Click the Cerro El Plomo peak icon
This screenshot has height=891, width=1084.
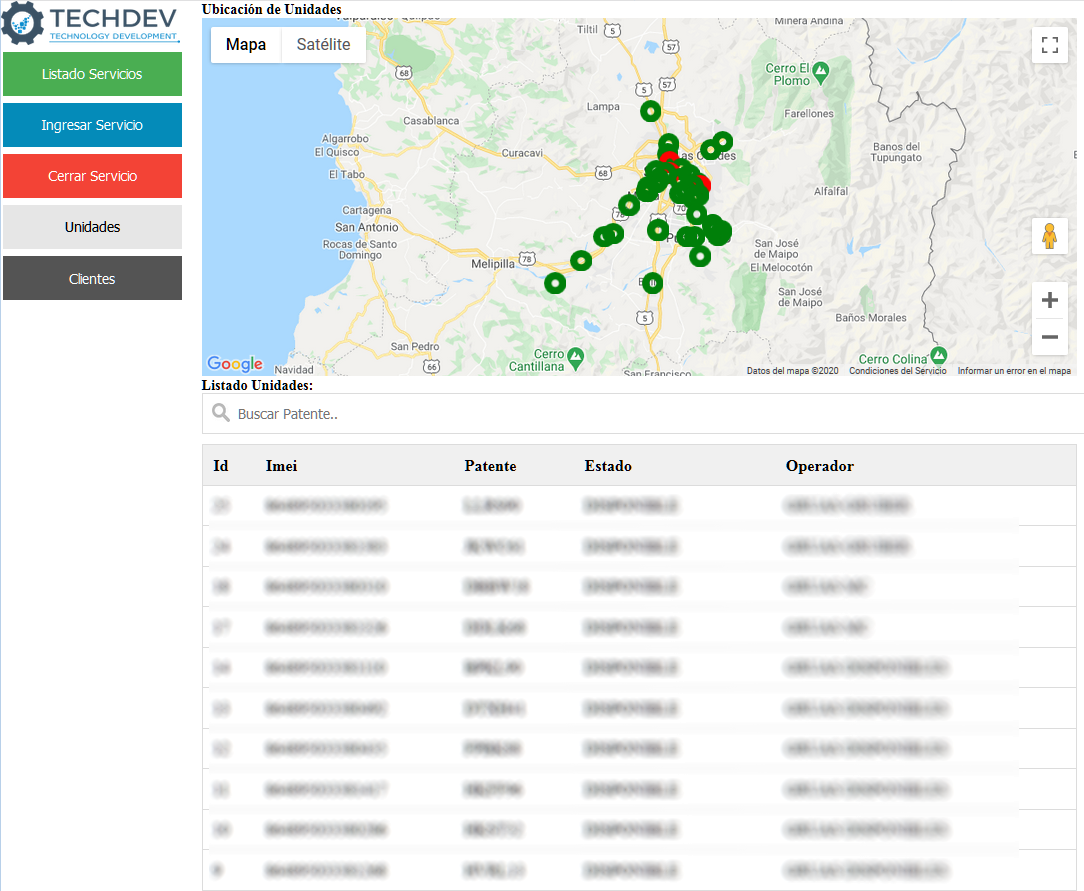coord(821,71)
